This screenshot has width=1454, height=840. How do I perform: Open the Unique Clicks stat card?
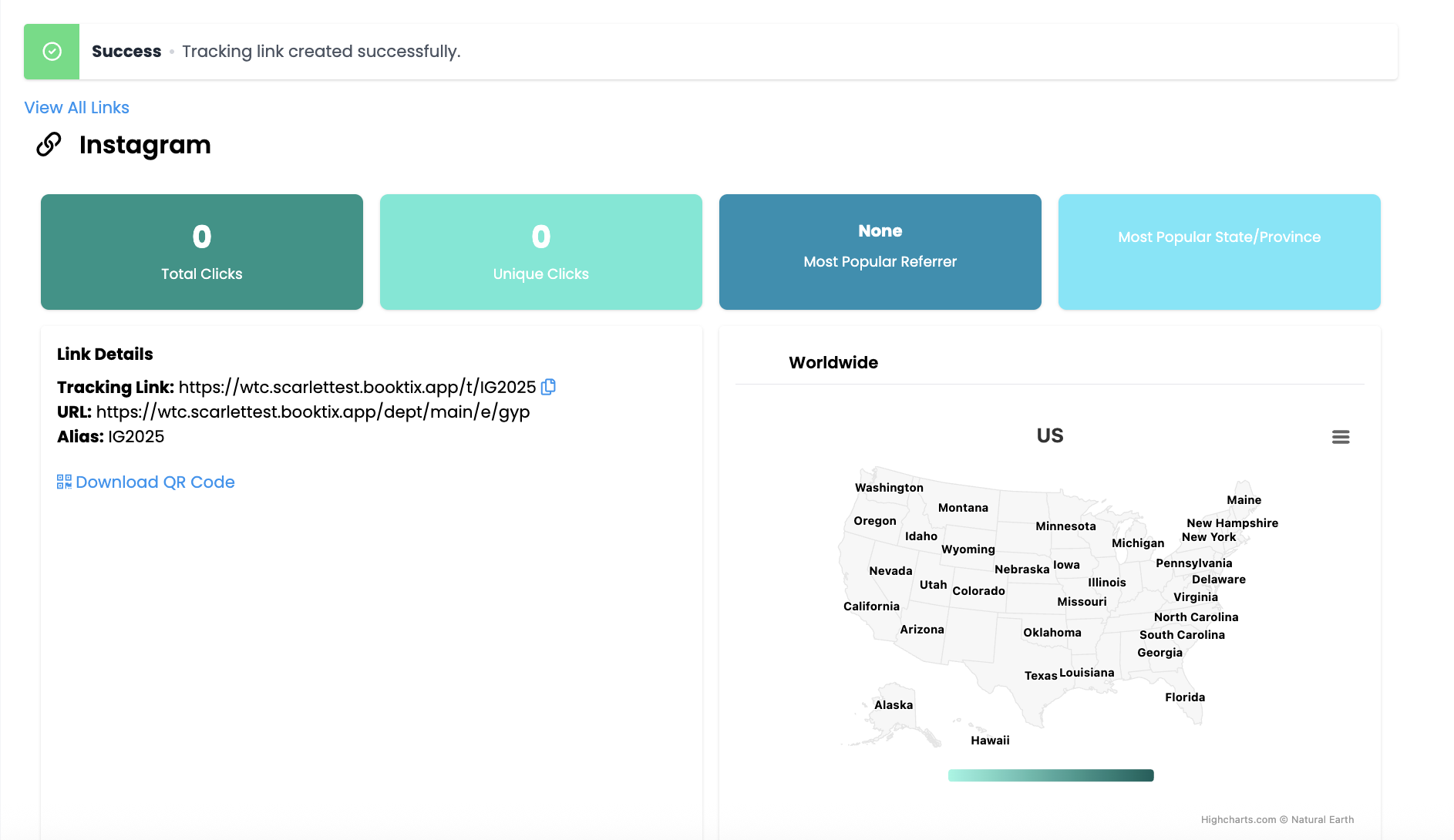coord(541,252)
